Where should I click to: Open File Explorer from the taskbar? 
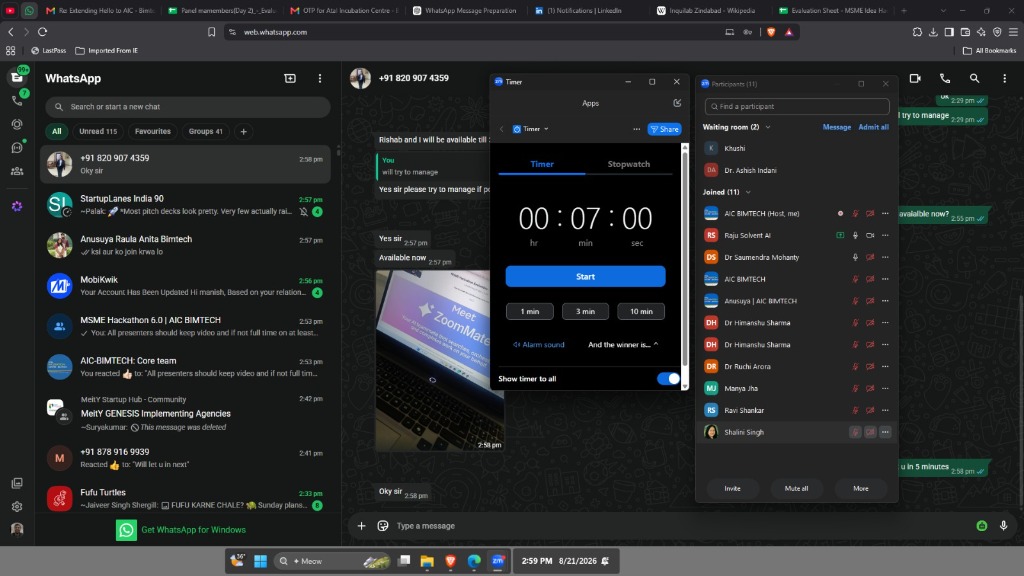pos(427,560)
